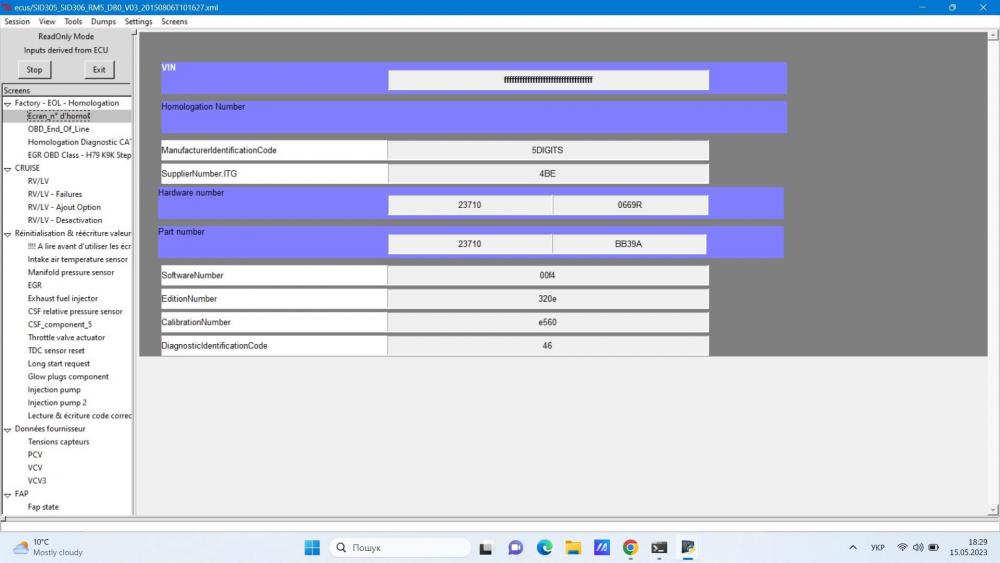Viewport: 1000px width, 563px height.
Task: Open the Settings menu
Action: coord(138,22)
